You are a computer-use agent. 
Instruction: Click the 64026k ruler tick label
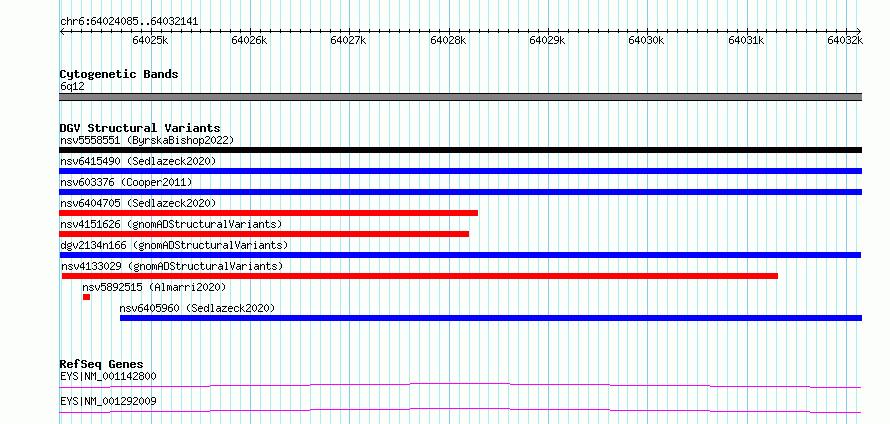[249, 40]
